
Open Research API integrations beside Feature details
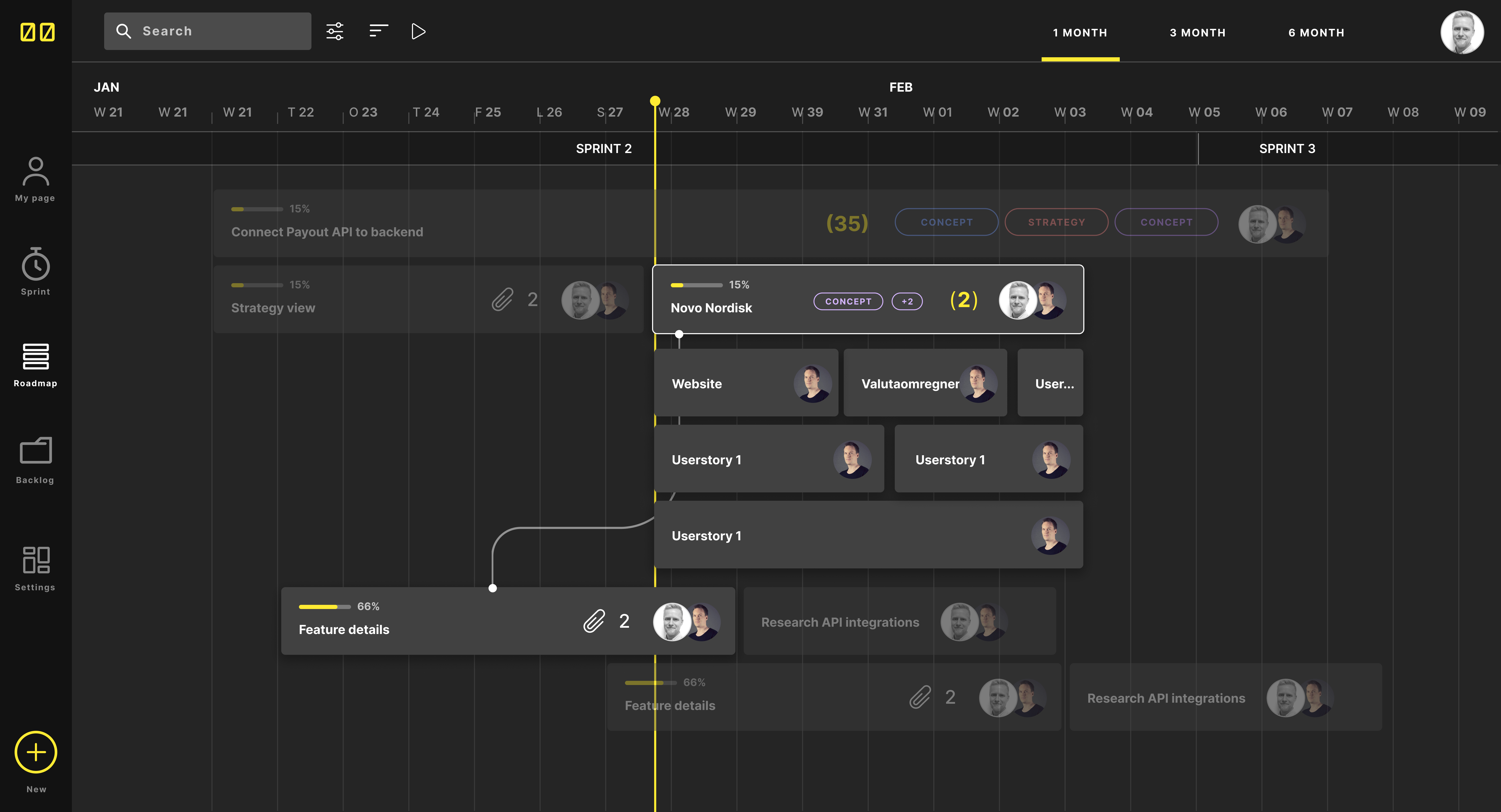tap(899, 620)
